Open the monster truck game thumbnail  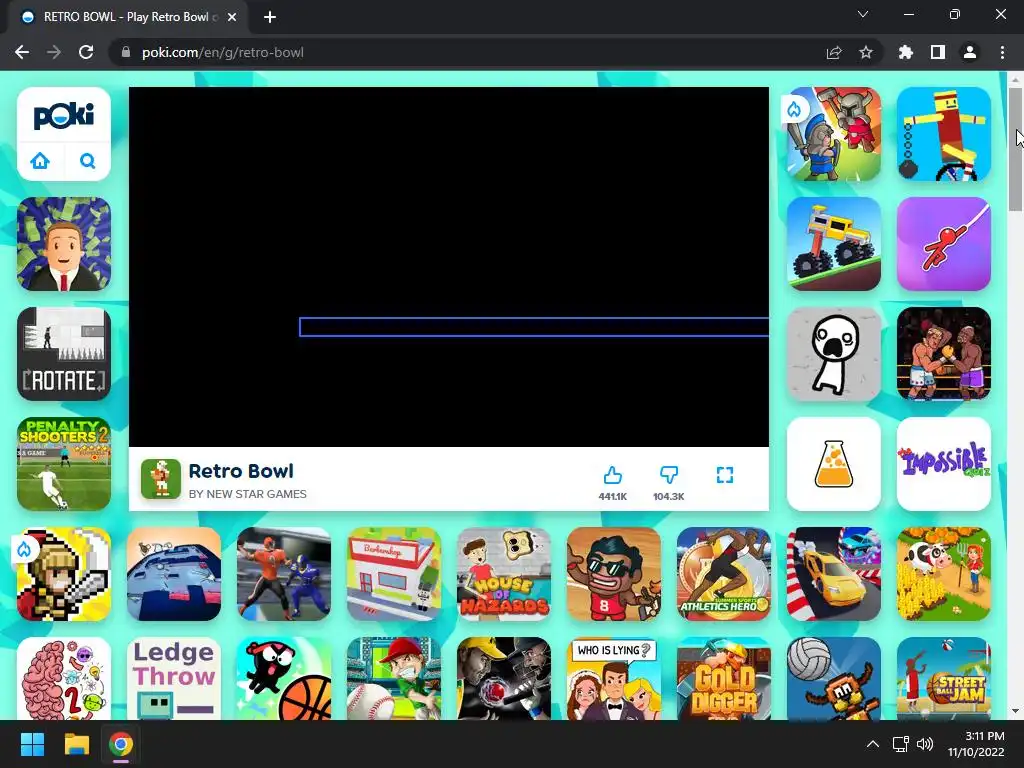pos(834,244)
